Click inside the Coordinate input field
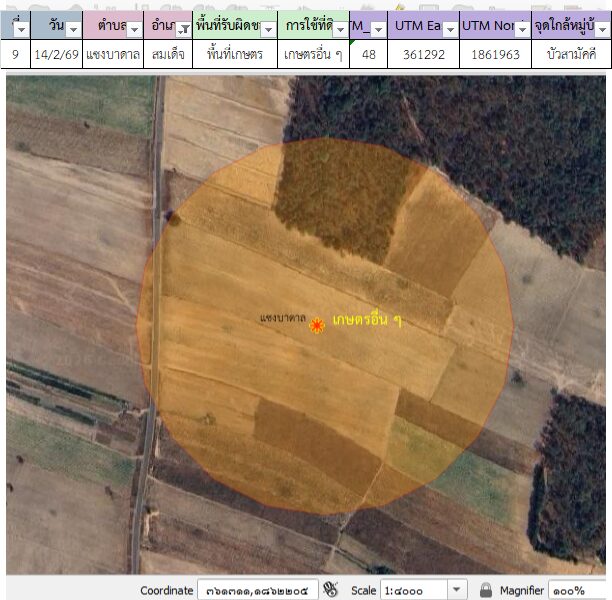Viewport: 612px width, 600px height. [x=257, y=590]
